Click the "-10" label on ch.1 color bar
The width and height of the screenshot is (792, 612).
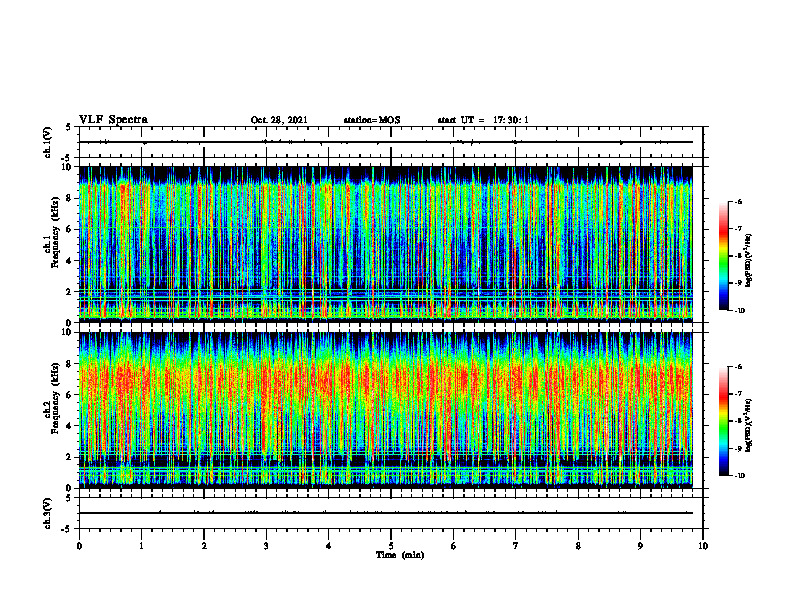739,311
